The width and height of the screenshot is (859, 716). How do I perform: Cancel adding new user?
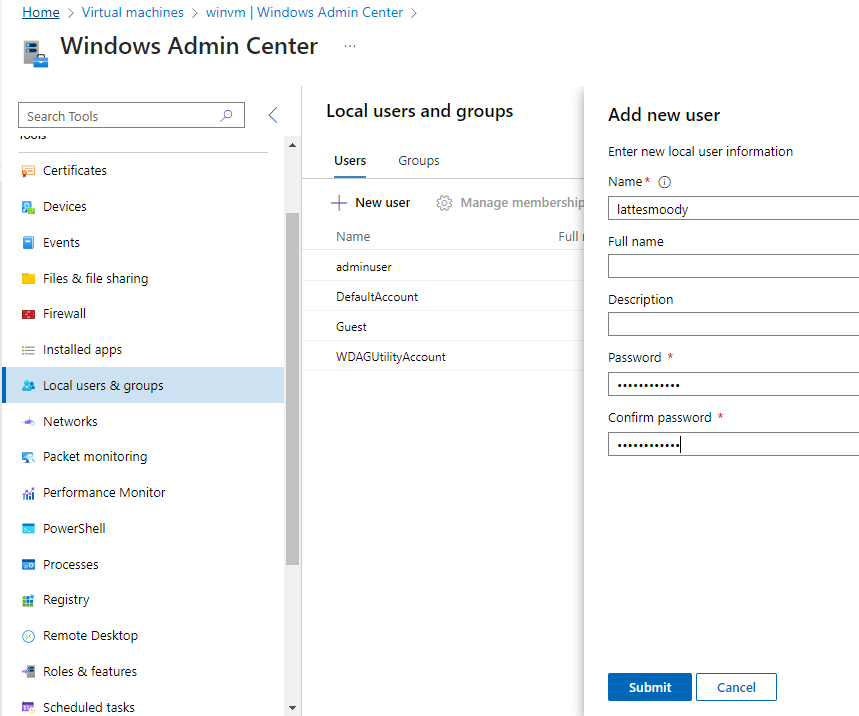pos(736,687)
